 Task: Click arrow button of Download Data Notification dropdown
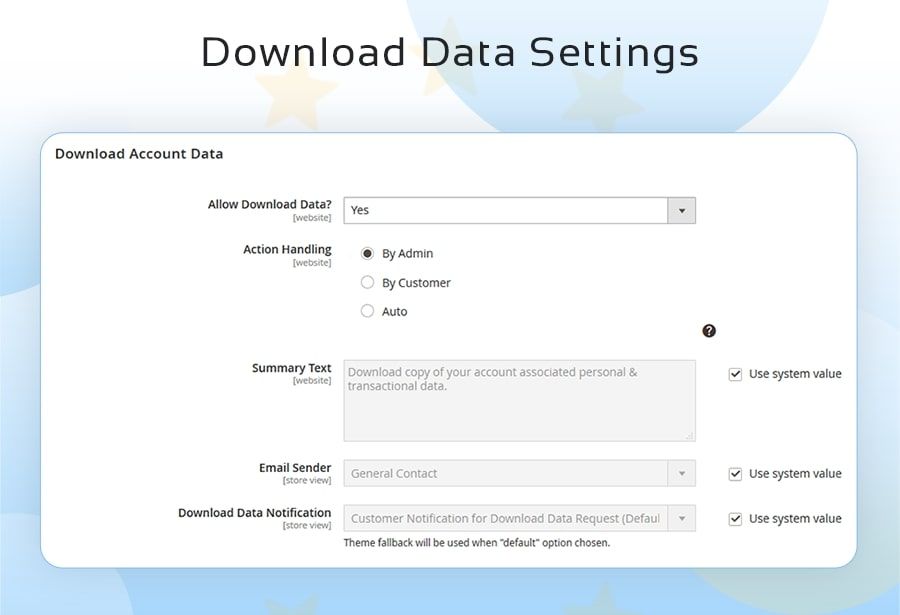(x=682, y=518)
